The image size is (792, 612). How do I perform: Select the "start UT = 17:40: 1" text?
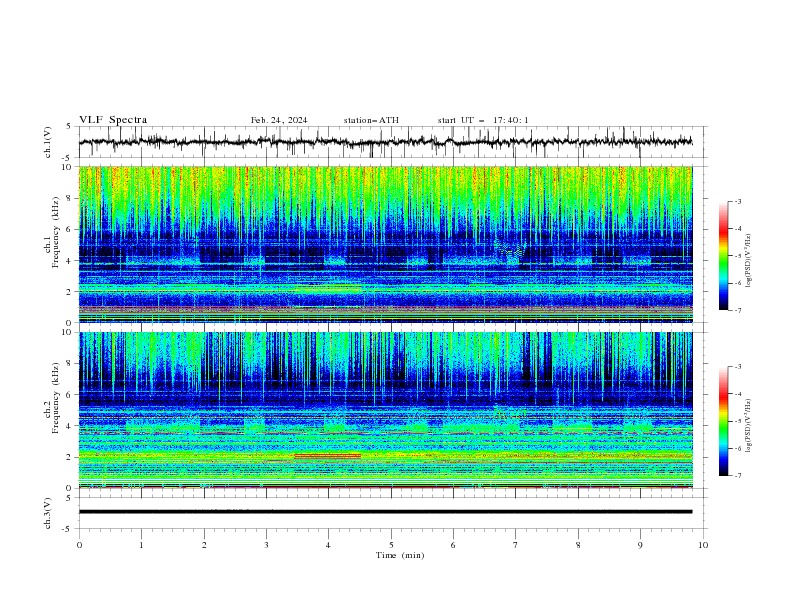pos(483,120)
